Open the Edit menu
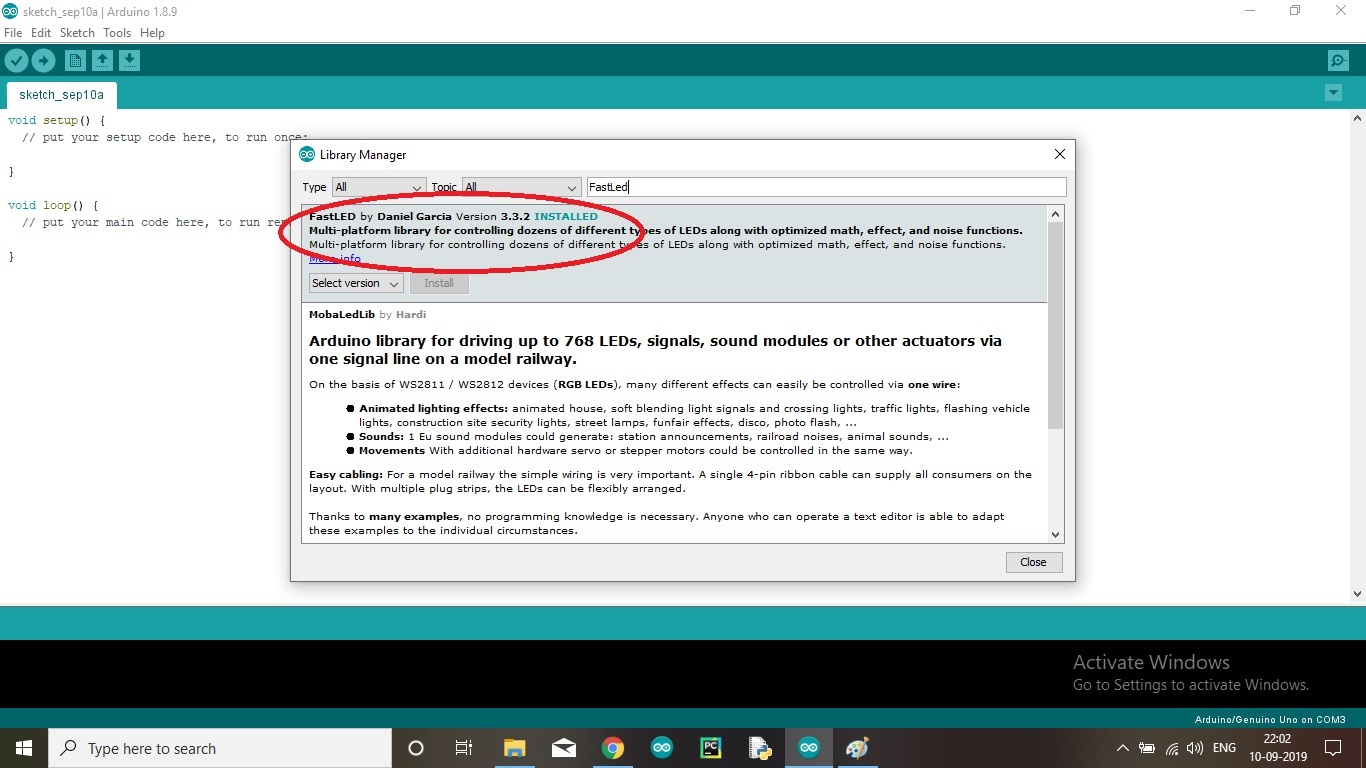This screenshot has width=1366, height=768. (x=41, y=33)
